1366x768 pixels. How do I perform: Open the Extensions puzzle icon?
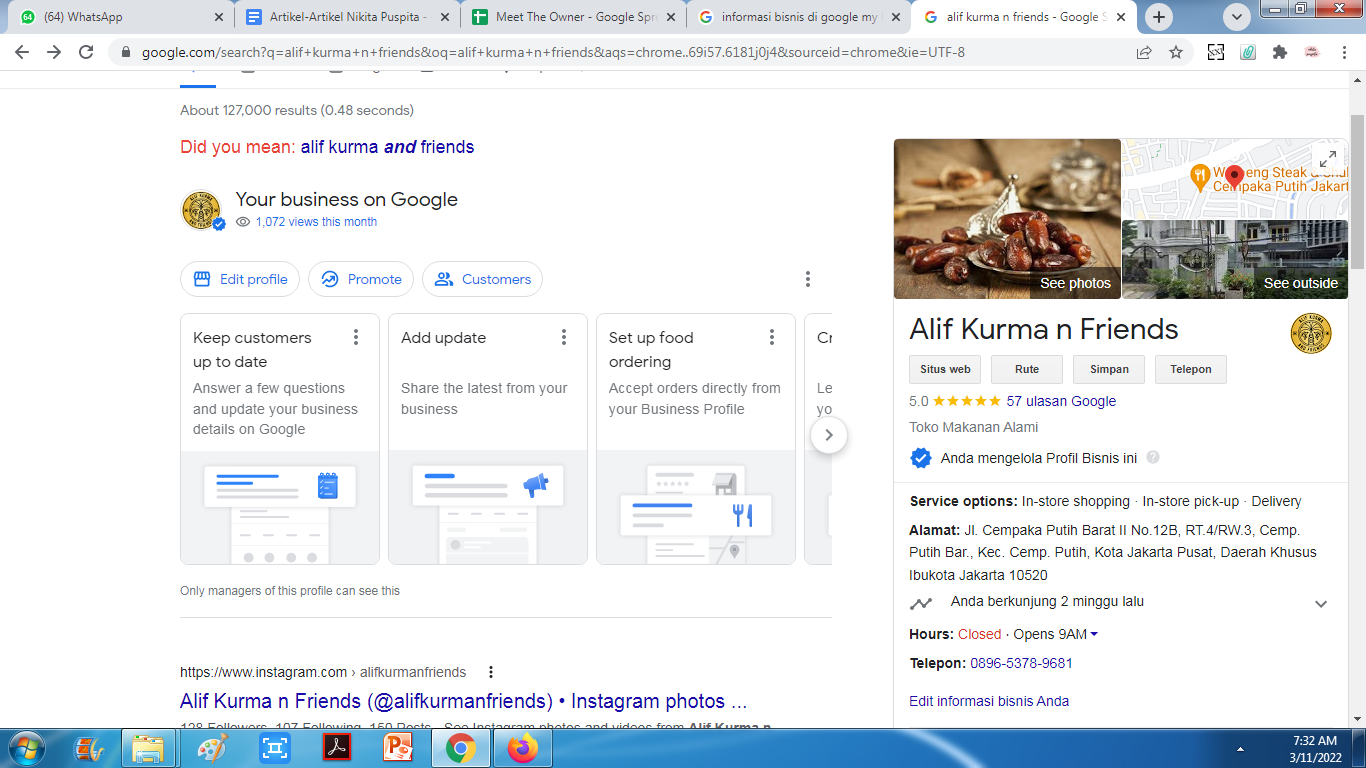point(1279,52)
